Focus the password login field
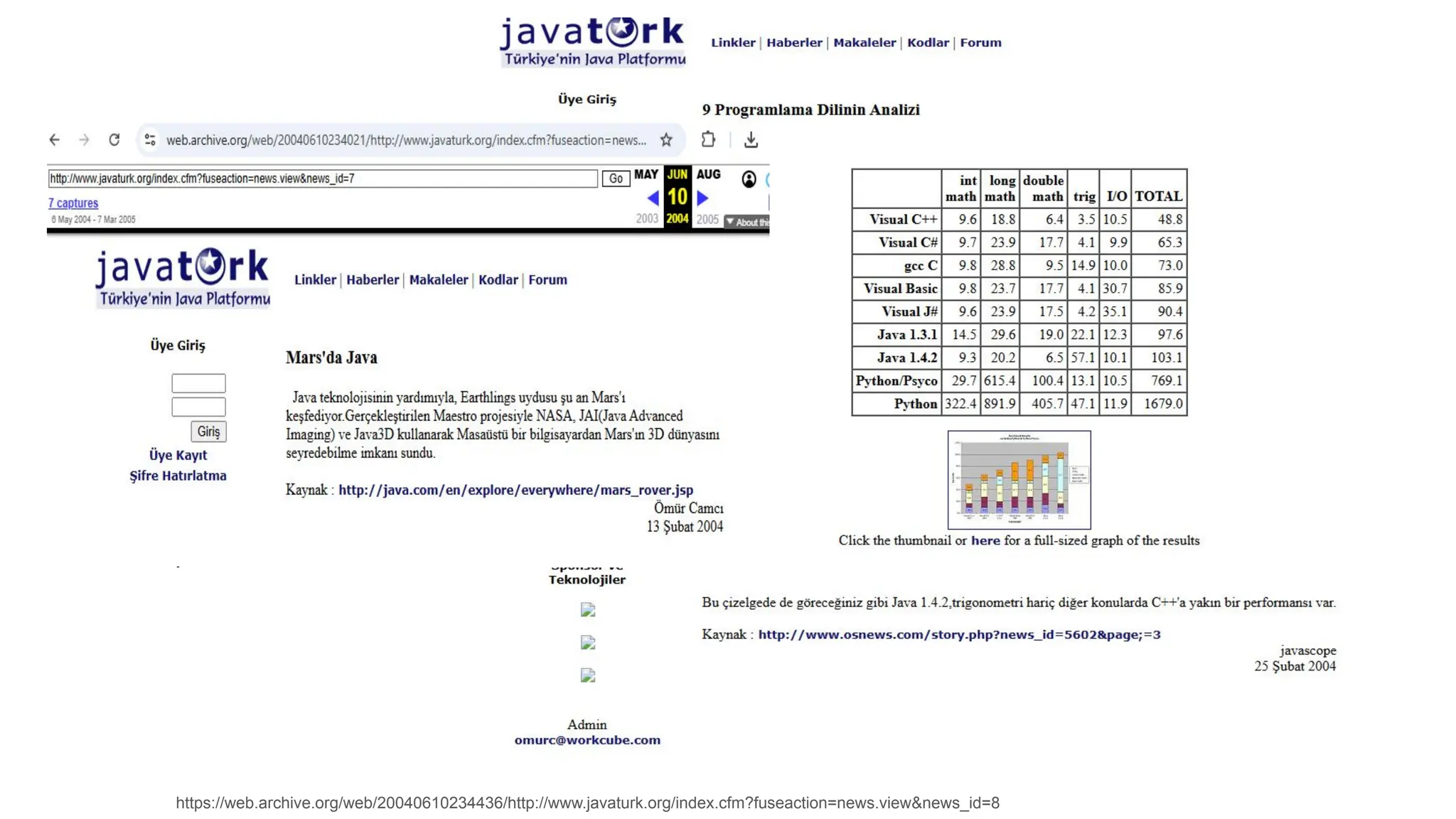 (198, 407)
